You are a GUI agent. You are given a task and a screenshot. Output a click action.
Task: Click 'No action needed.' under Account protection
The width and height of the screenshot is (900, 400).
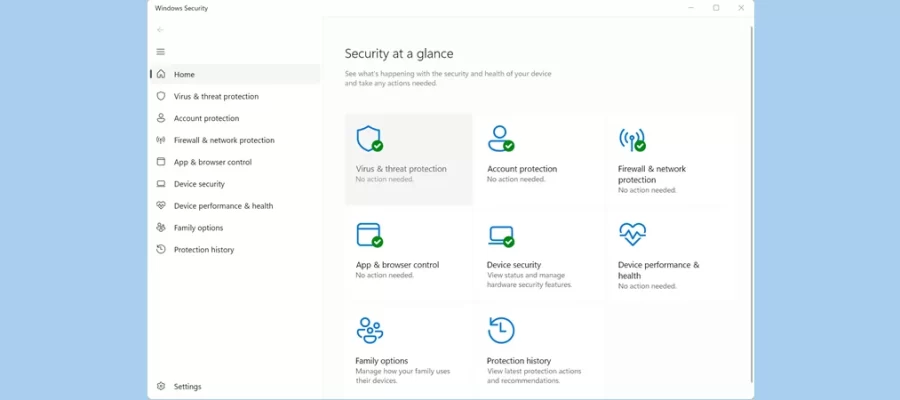516,179
